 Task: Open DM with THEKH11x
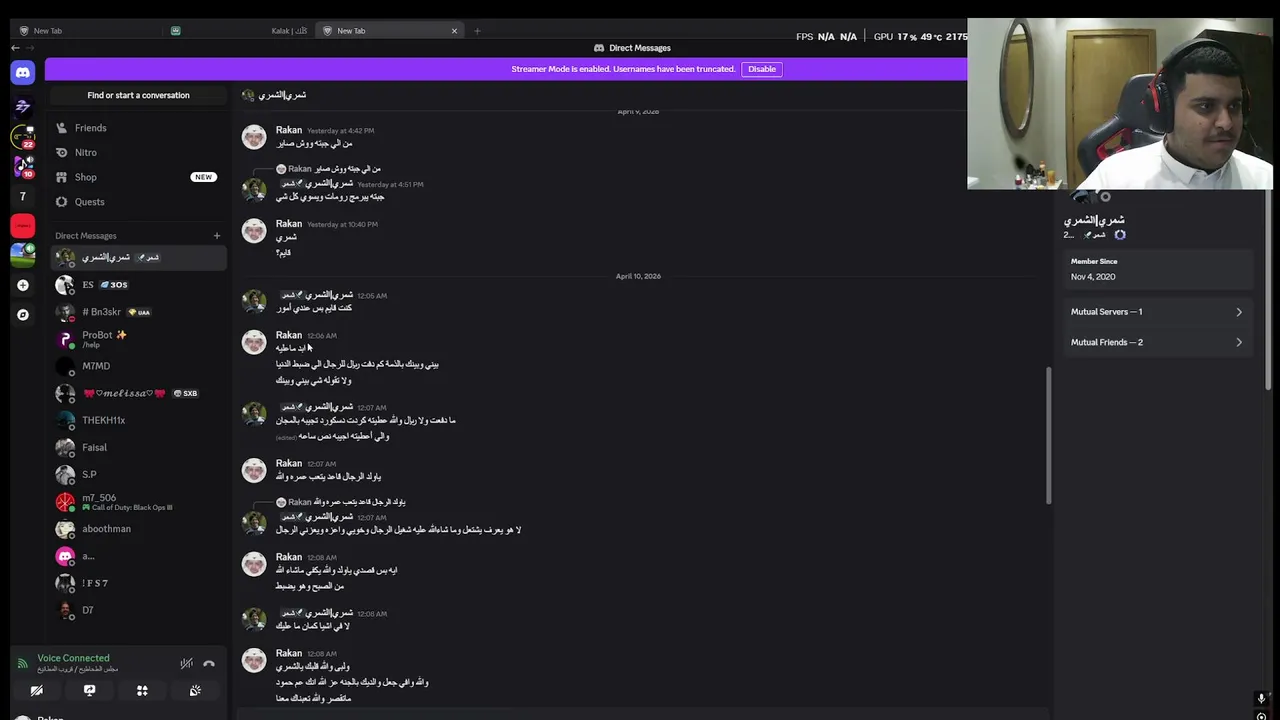pyautogui.click(x=138, y=420)
